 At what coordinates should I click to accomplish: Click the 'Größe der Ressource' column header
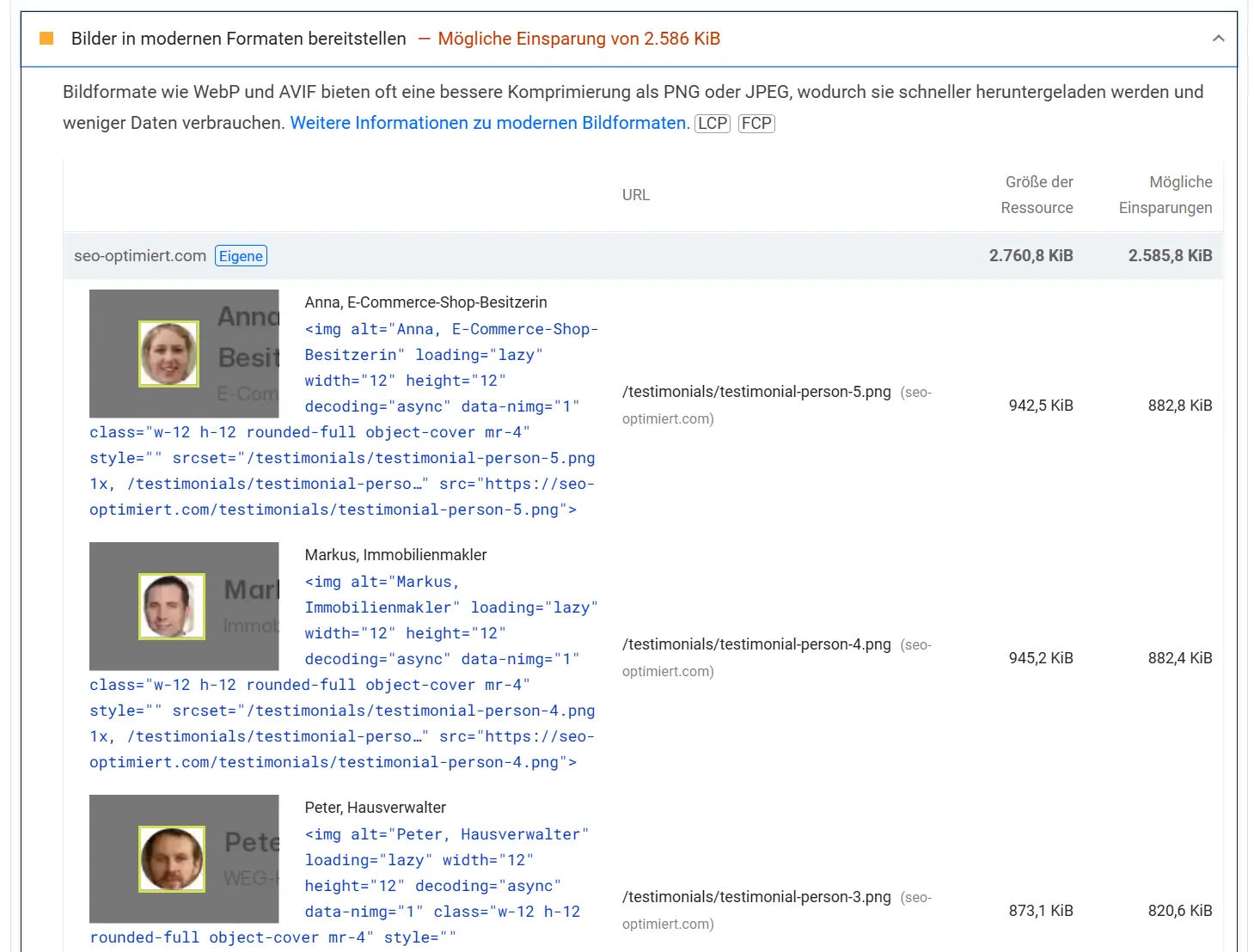tap(1037, 195)
